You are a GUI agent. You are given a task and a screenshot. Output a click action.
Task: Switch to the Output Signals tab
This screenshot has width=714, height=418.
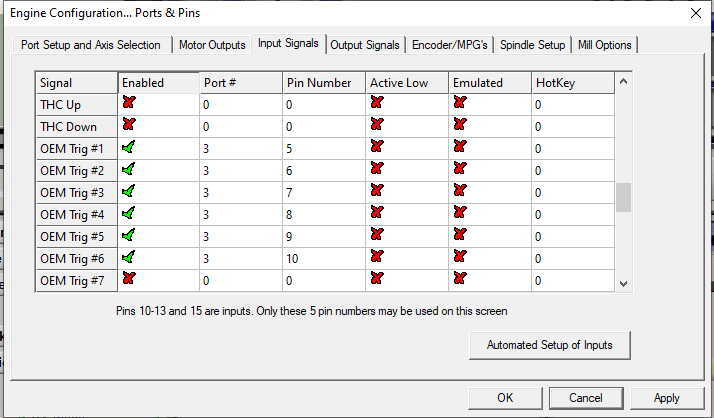coord(365,45)
